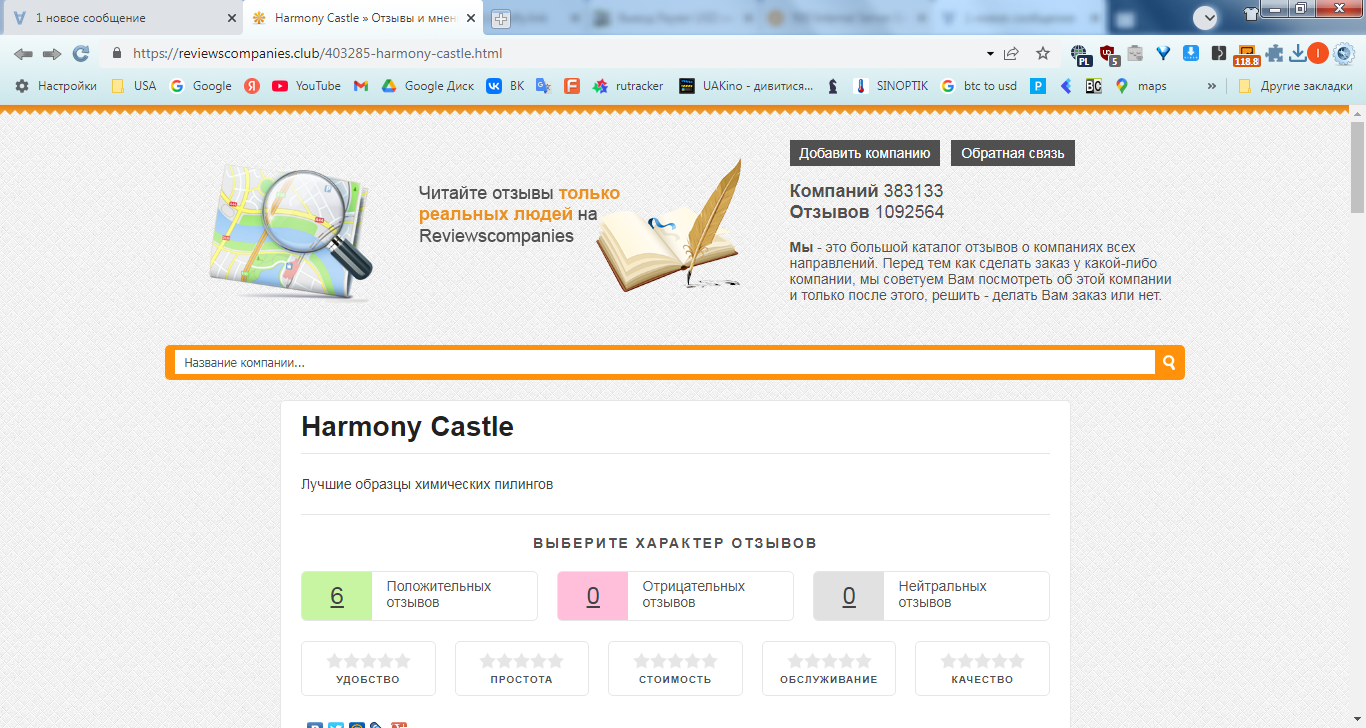Screen dimensions: 1366x728
Task: Click the orange profile avatar circle
Action: coord(1318,53)
